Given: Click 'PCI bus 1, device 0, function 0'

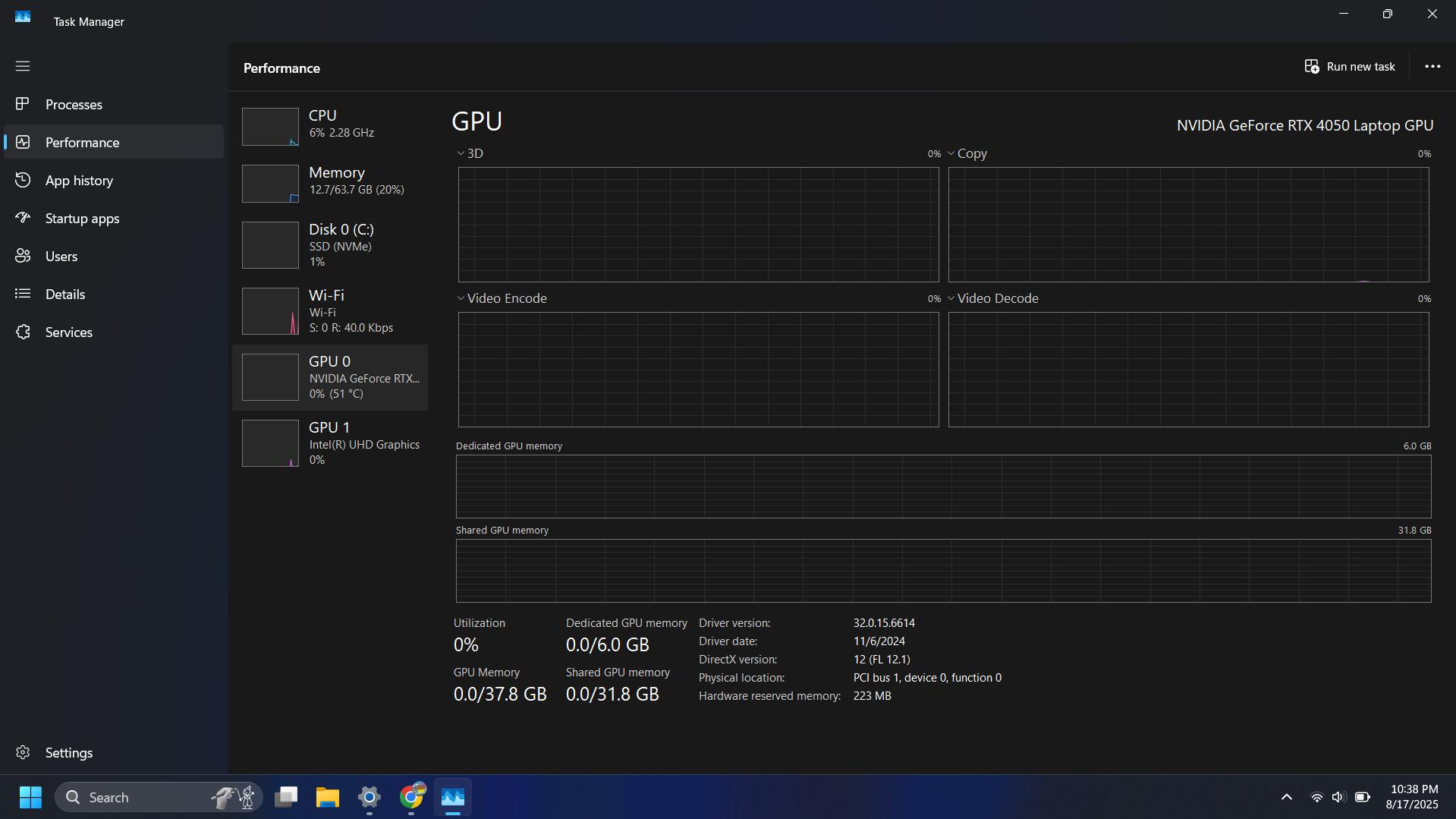Looking at the screenshot, I should (x=927, y=678).
